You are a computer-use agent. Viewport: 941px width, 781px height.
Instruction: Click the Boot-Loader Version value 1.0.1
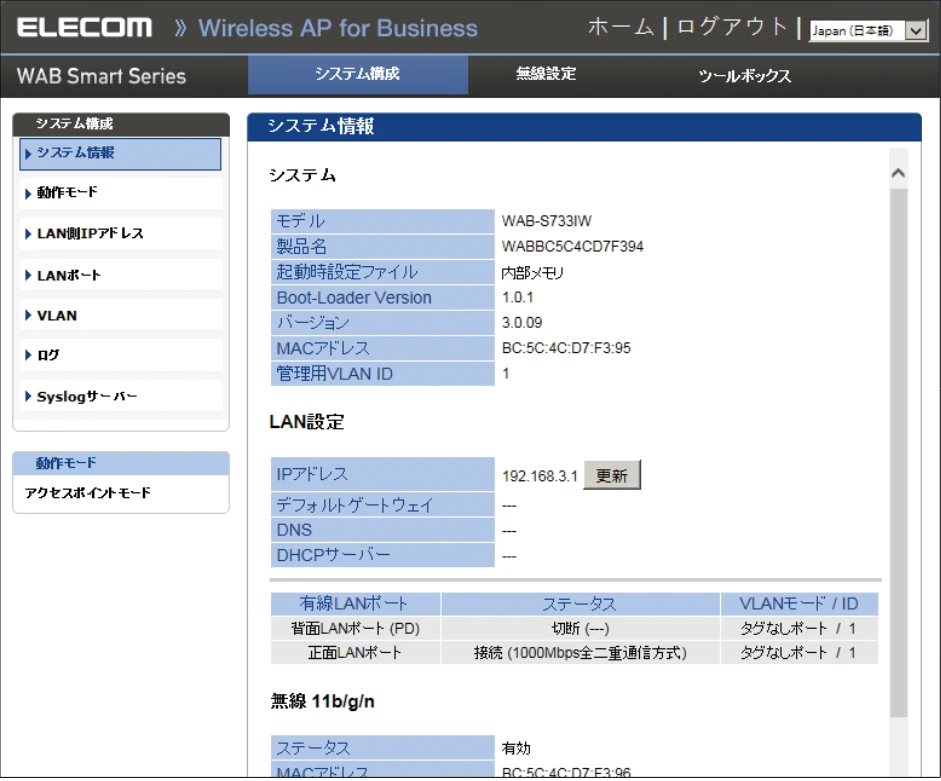coord(517,297)
